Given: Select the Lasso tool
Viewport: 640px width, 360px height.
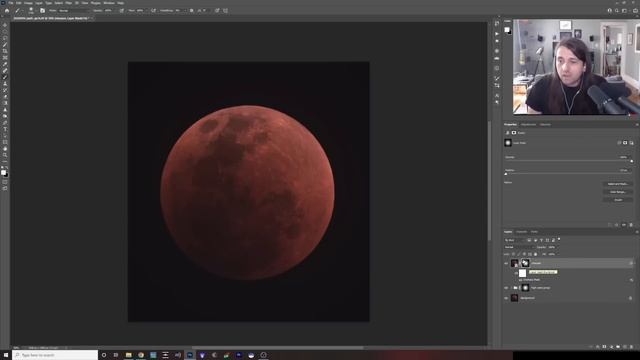Looking at the screenshot, I should tap(5, 38).
